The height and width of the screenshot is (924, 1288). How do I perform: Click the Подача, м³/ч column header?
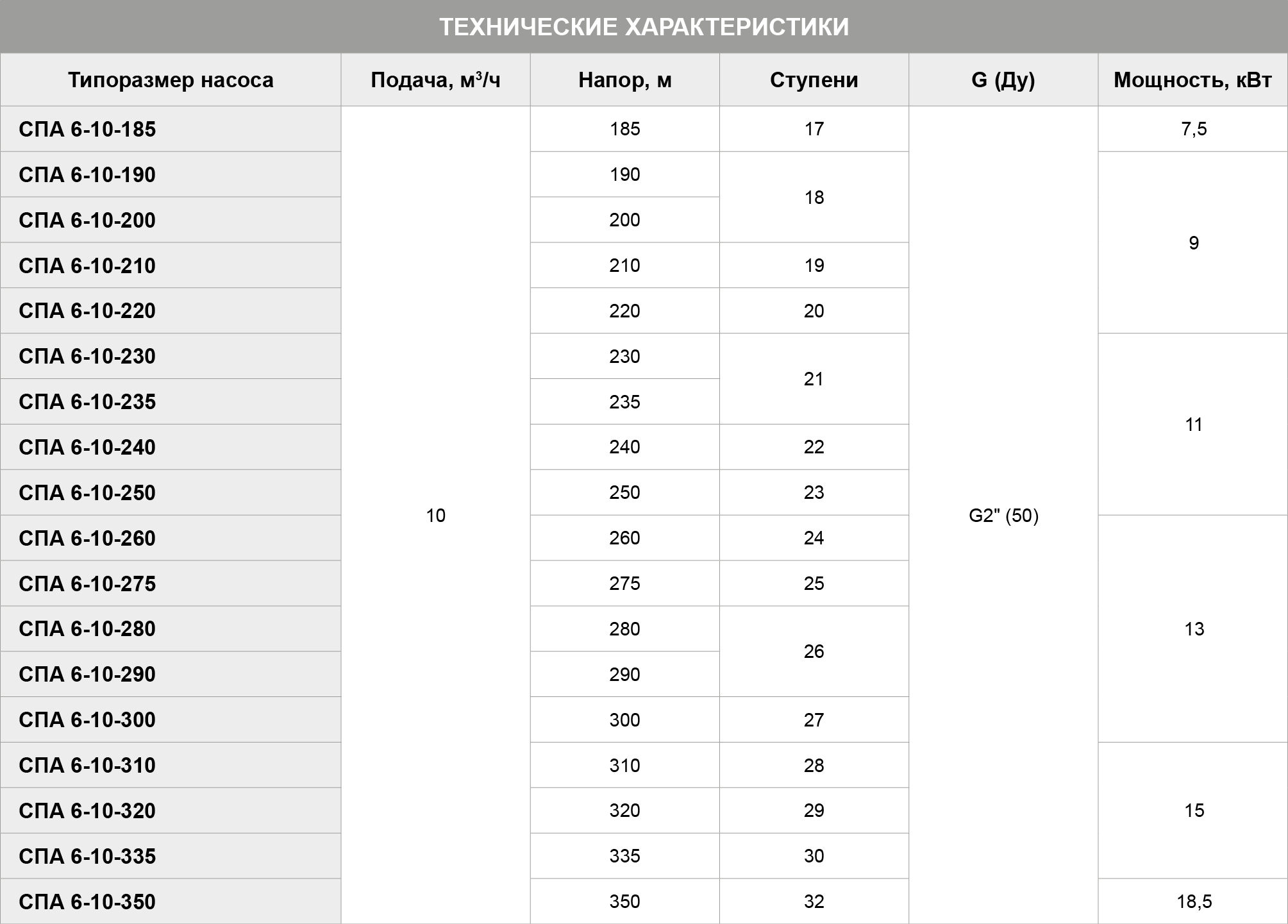click(x=435, y=80)
